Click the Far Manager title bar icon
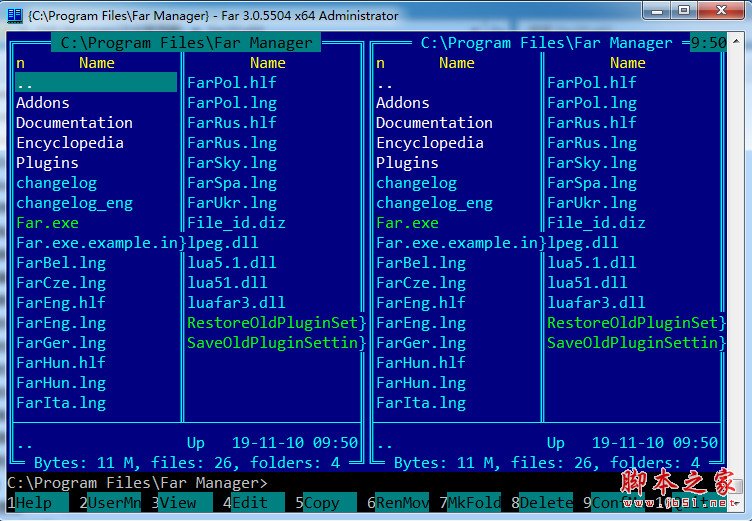 [x=14, y=15]
